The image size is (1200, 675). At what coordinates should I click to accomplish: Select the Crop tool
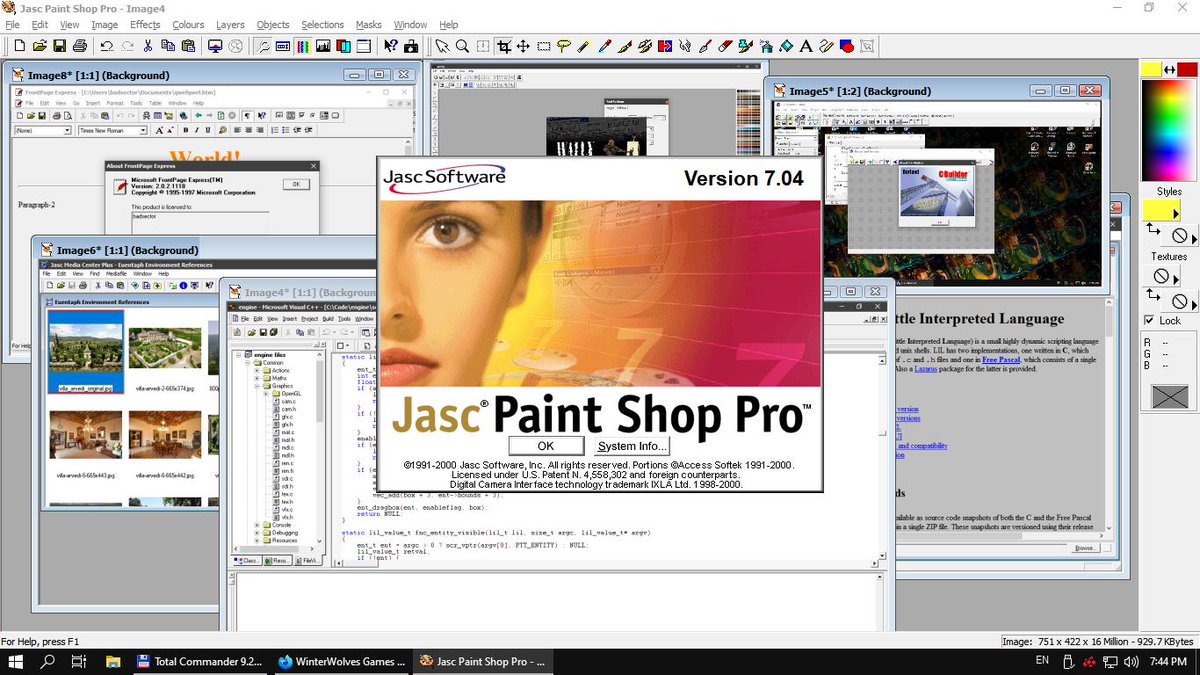point(504,46)
